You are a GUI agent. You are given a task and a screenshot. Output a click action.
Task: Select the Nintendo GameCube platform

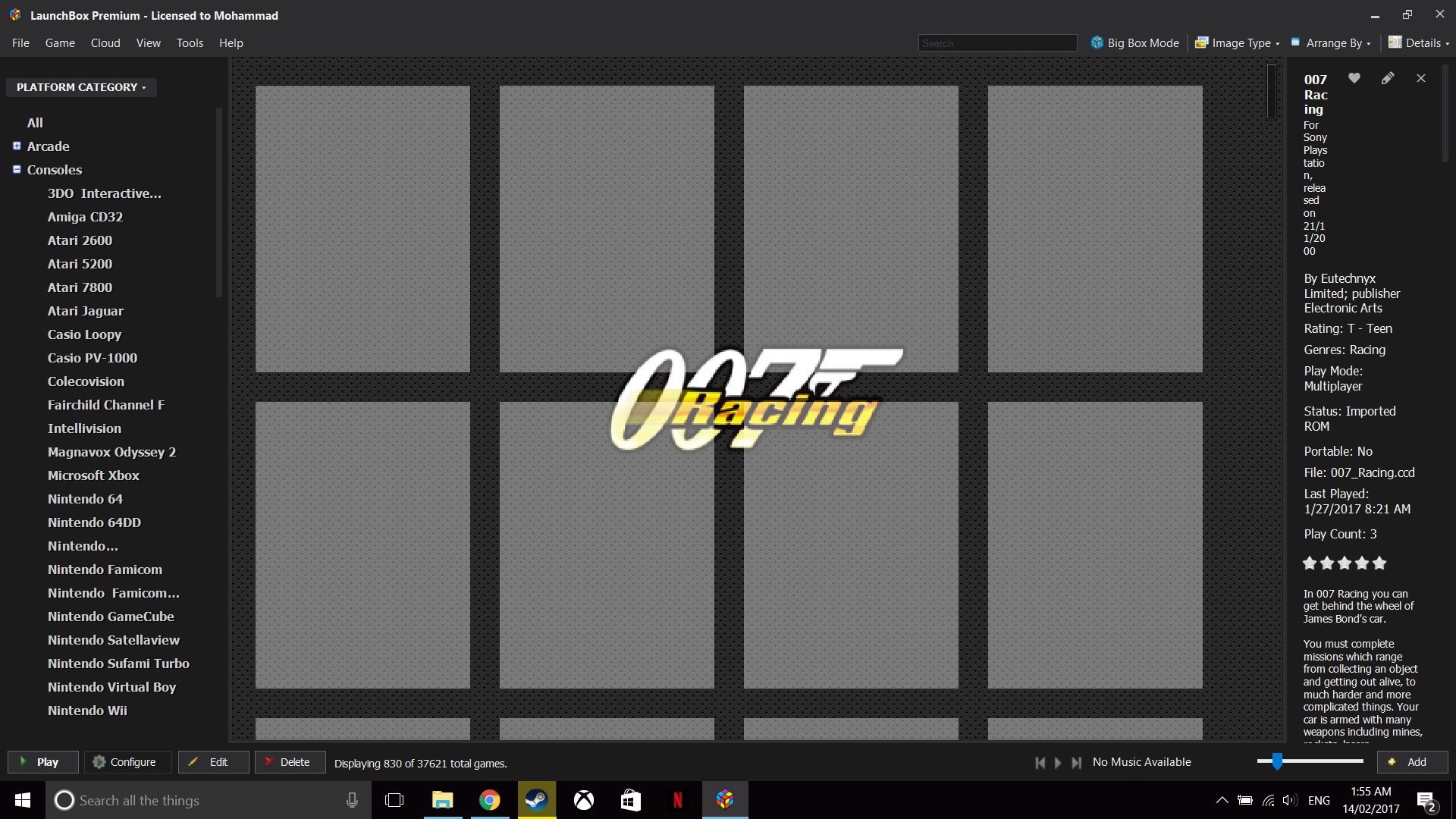click(111, 617)
